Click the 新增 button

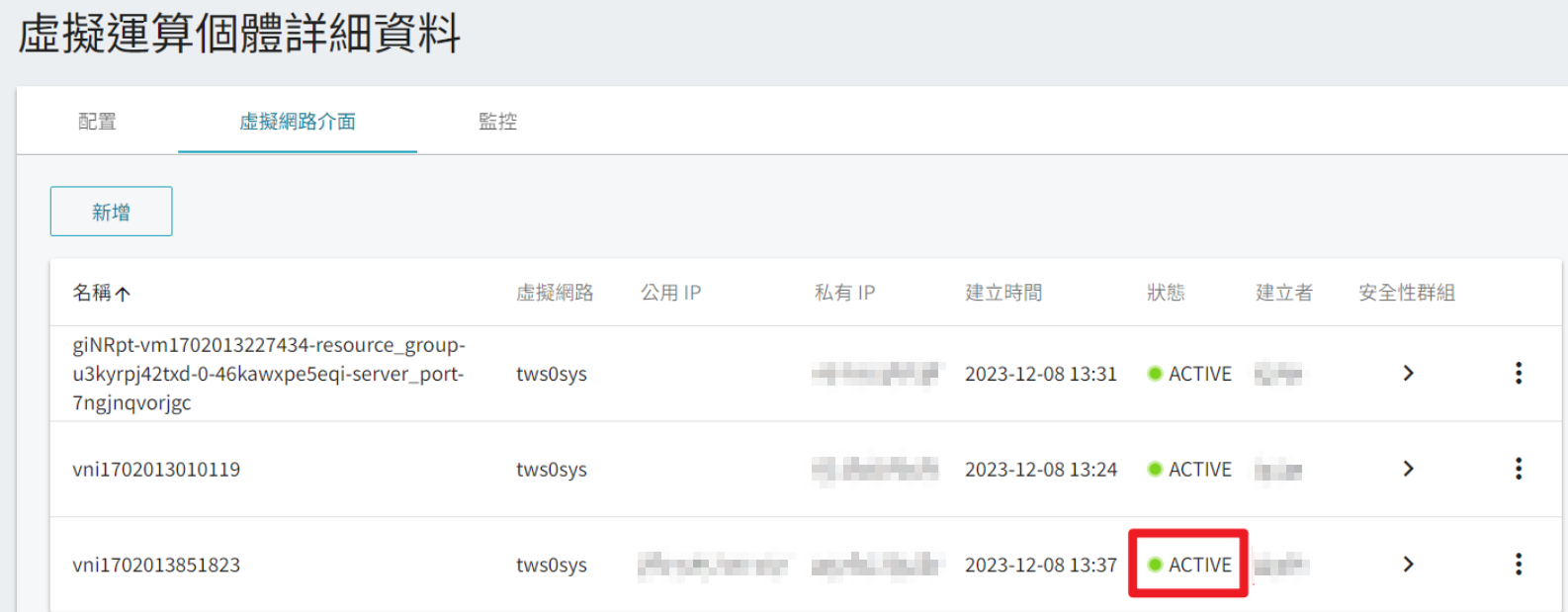tap(111, 212)
